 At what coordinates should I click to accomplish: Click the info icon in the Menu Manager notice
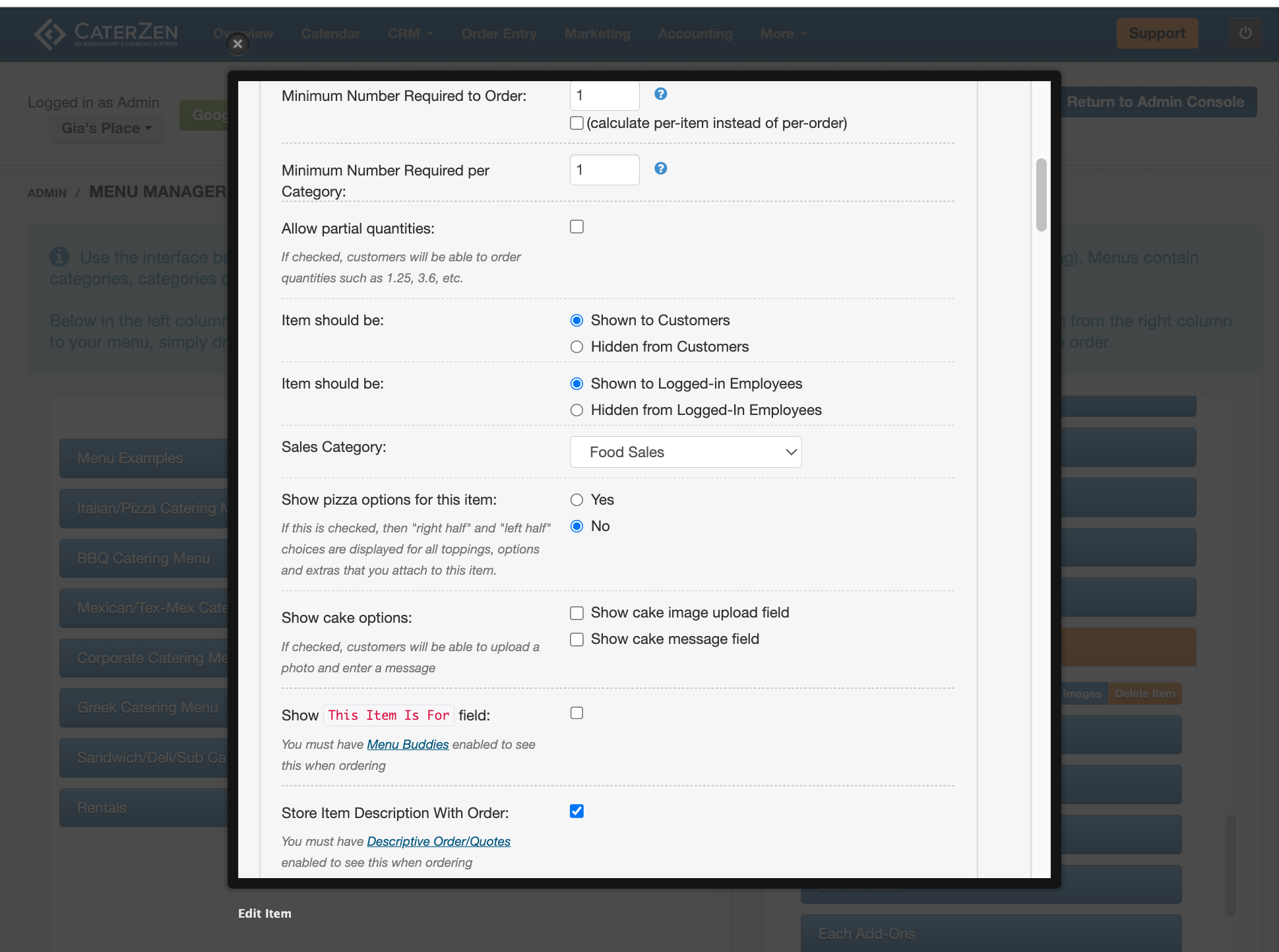pyautogui.click(x=59, y=257)
